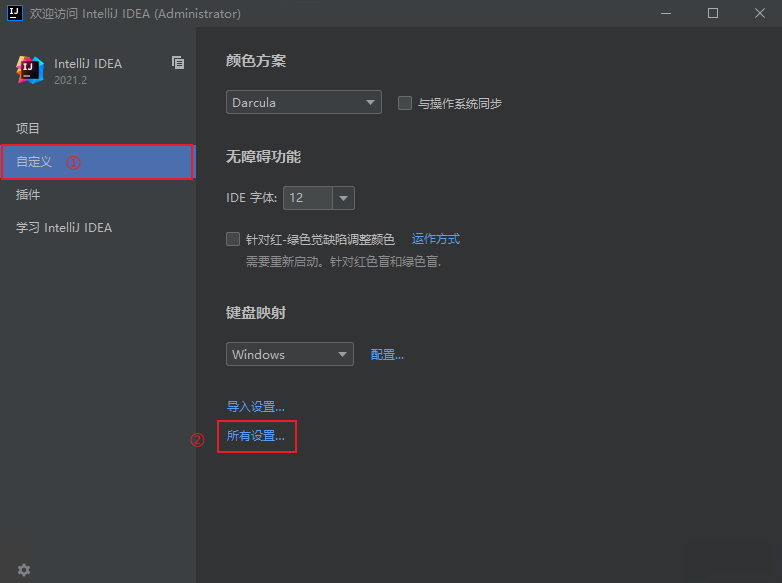This screenshot has width=782, height=583.
Task: Select the 自定义 (Customize) tab
Action: point(98,162)
